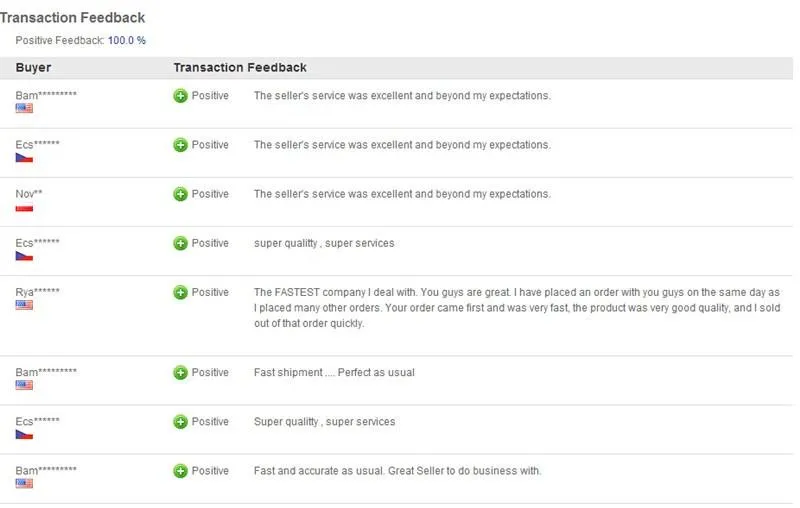This screenshot has height=508, width=800.
Task: Click the US flag under first Bam buyer
Action: point(24,108)
